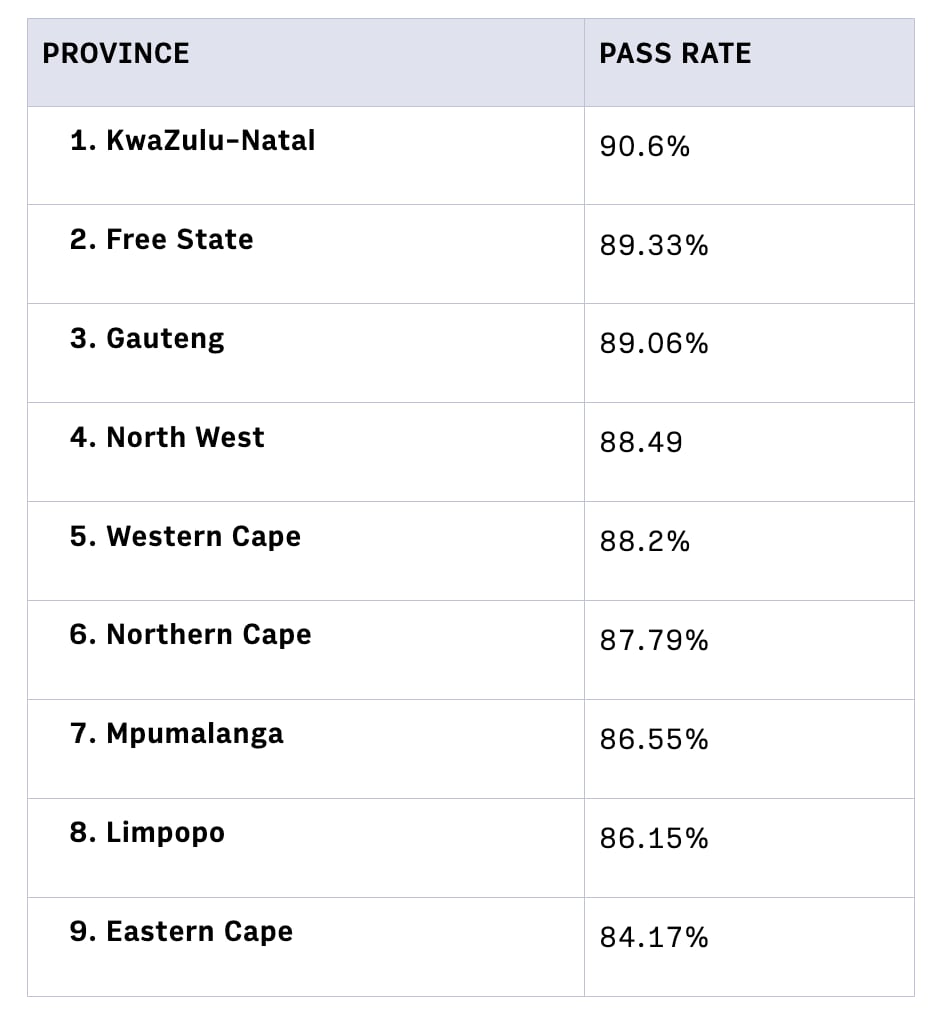
Task: Click the 87.79% pass rate value
Action: [654, 641]
